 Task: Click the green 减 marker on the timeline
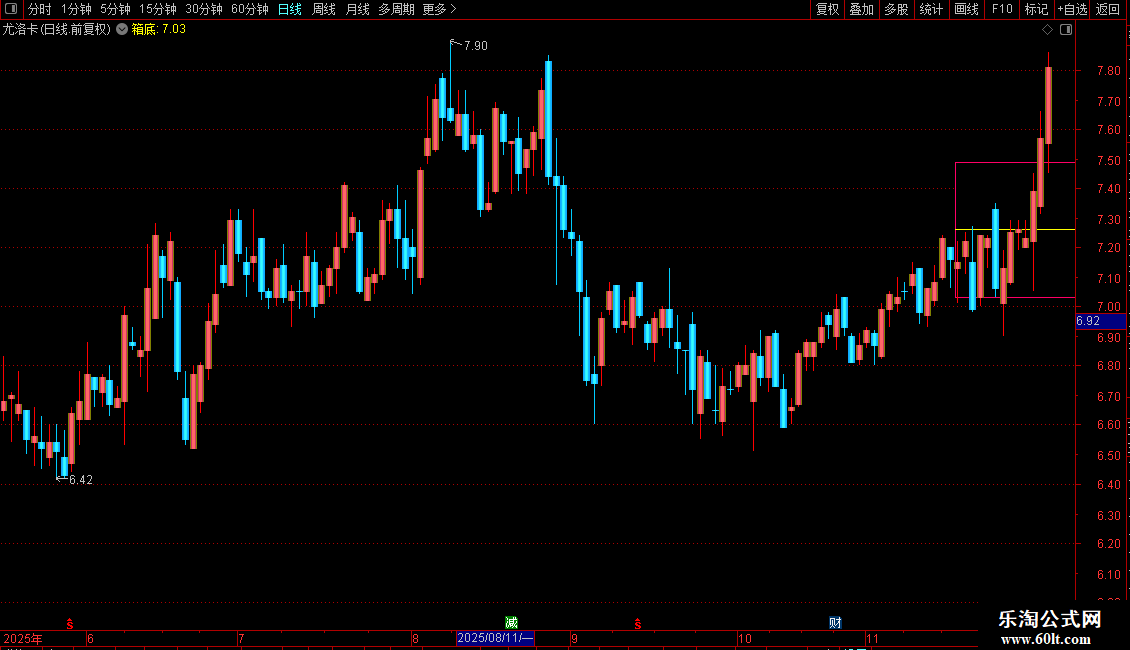click(511, 623)
